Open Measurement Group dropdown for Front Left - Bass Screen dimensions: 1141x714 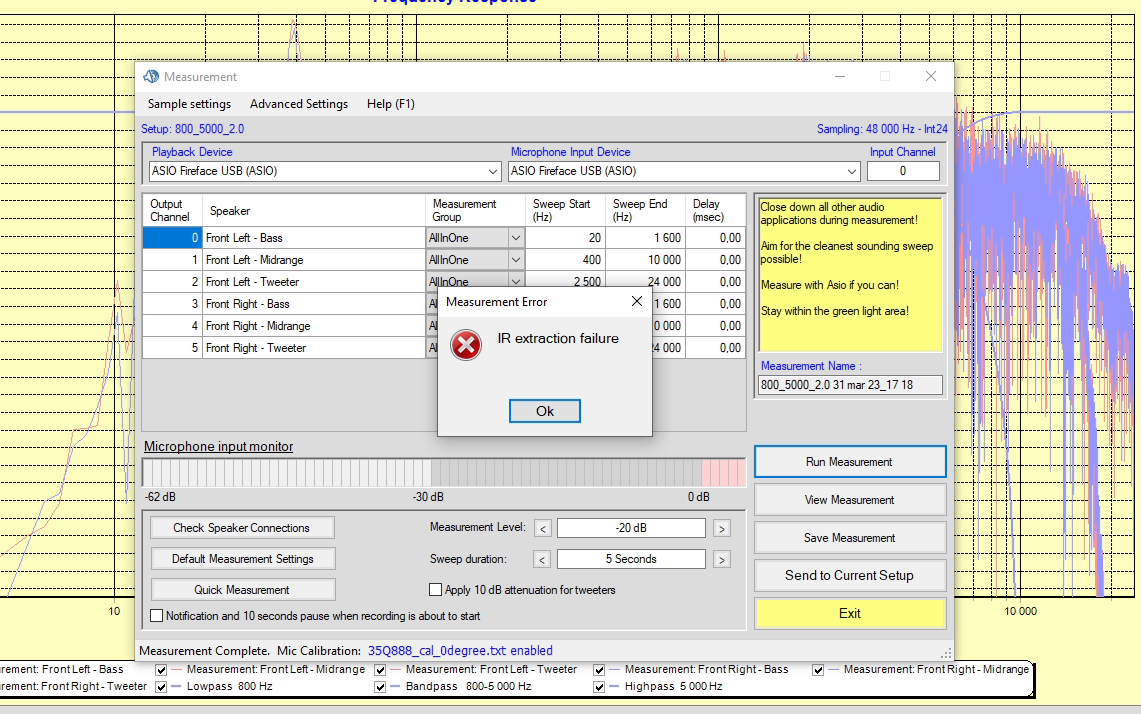[515, 238]
